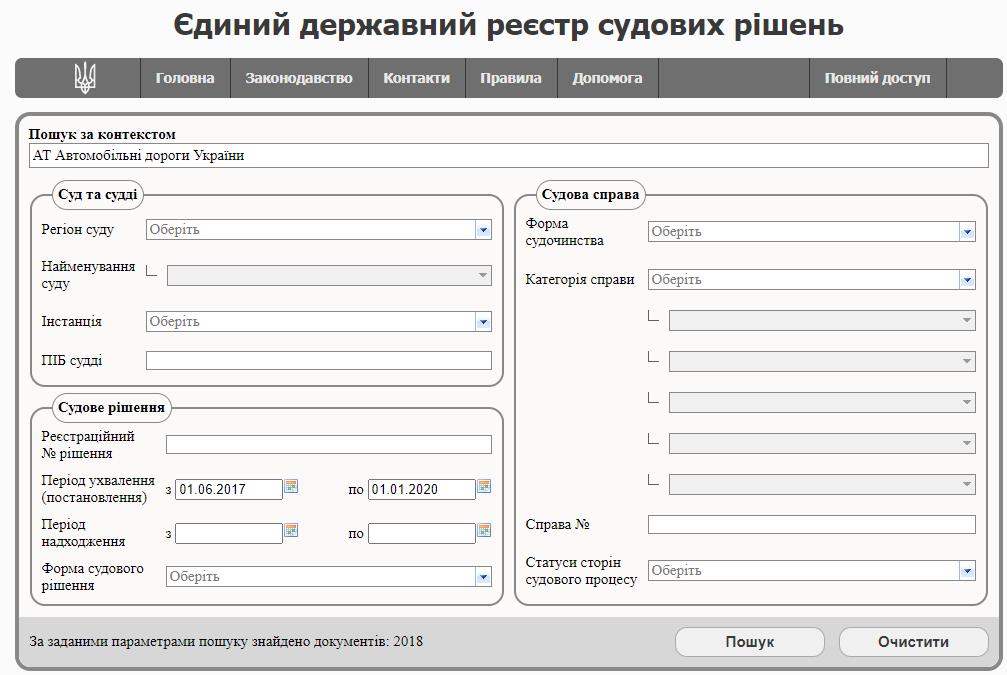
Task: Open calendar for receipt period end date
Action: (x=484, y=531)
